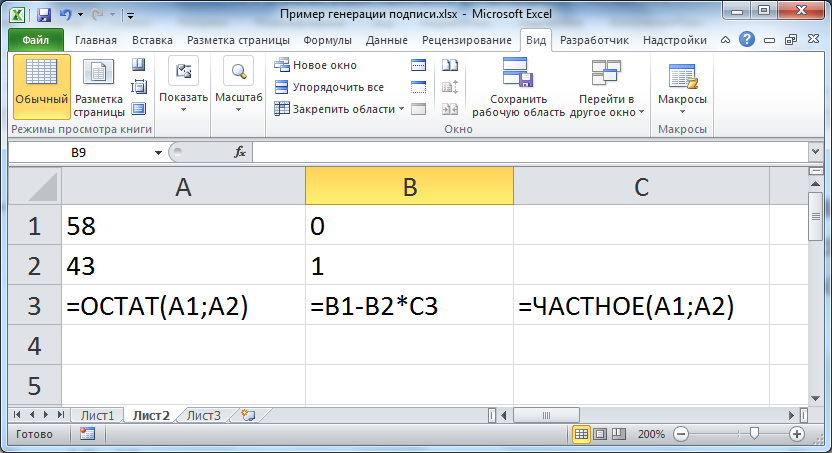Open the Разработчик tab
Screen dimensions: 832x453
click(x=594, y=40)
